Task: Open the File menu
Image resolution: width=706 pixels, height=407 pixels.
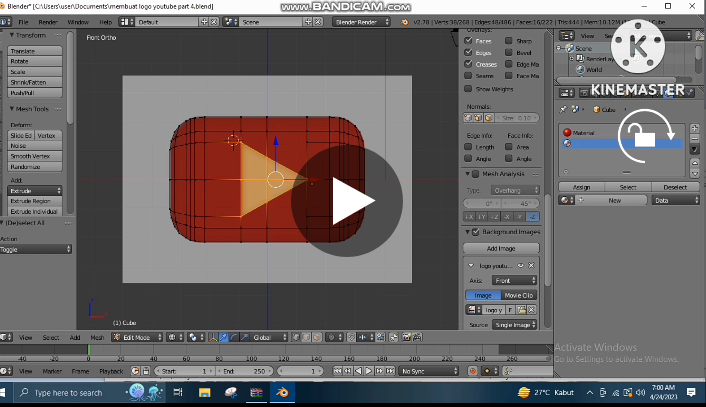Action: (23, 22)
